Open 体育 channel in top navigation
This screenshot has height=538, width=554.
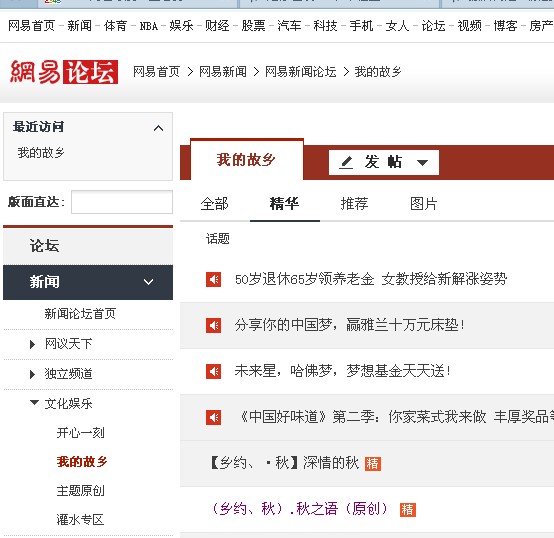(x=115, y=26)
